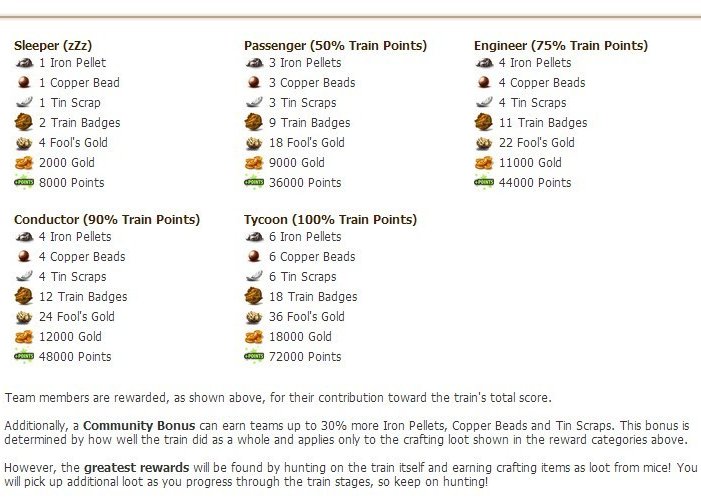Click the Train Badges icon beside 18 Train Badges
Viewport: 701px width, 503px height.
254,296
